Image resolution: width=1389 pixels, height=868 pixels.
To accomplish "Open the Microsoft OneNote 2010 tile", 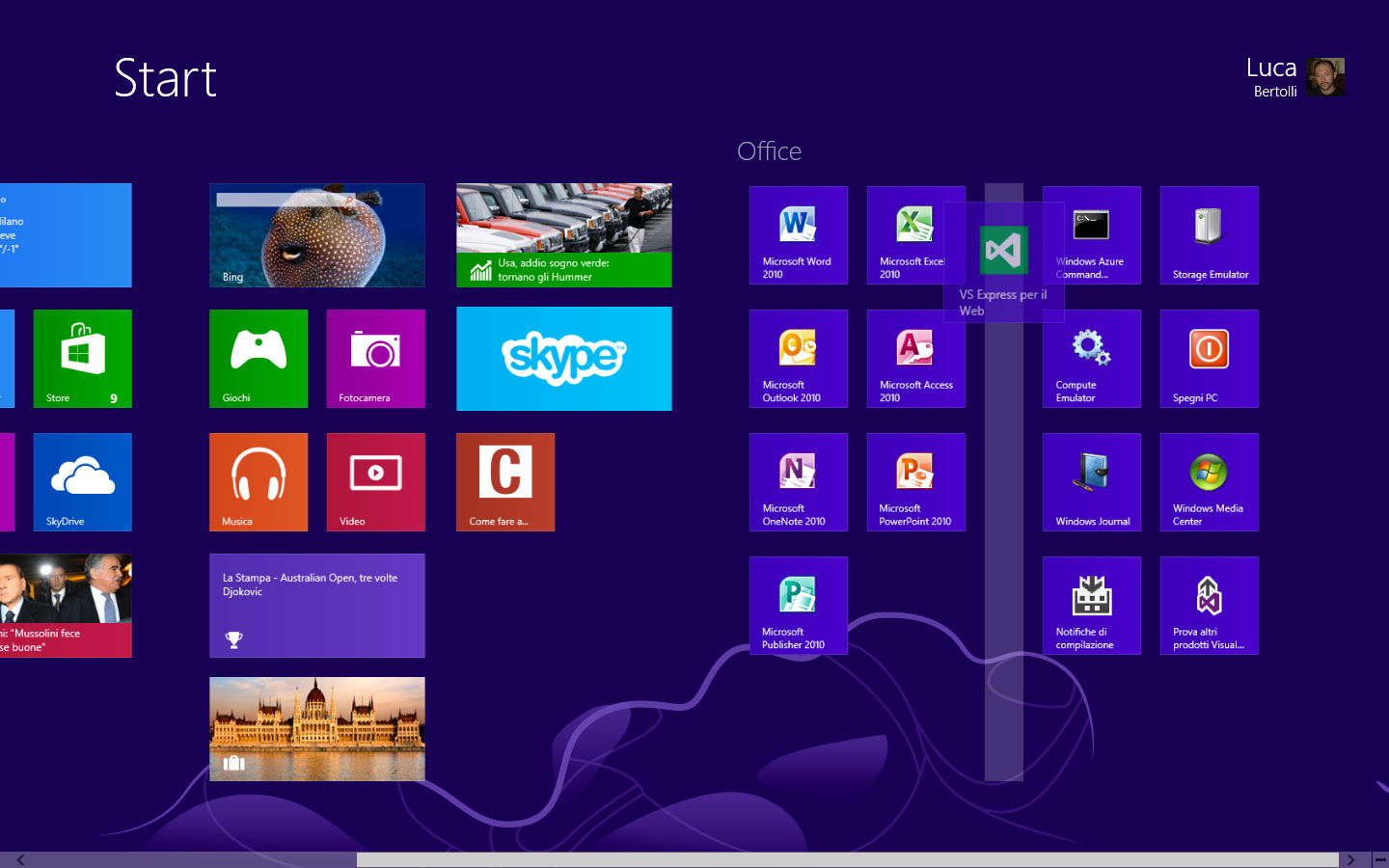I will 799,482.
